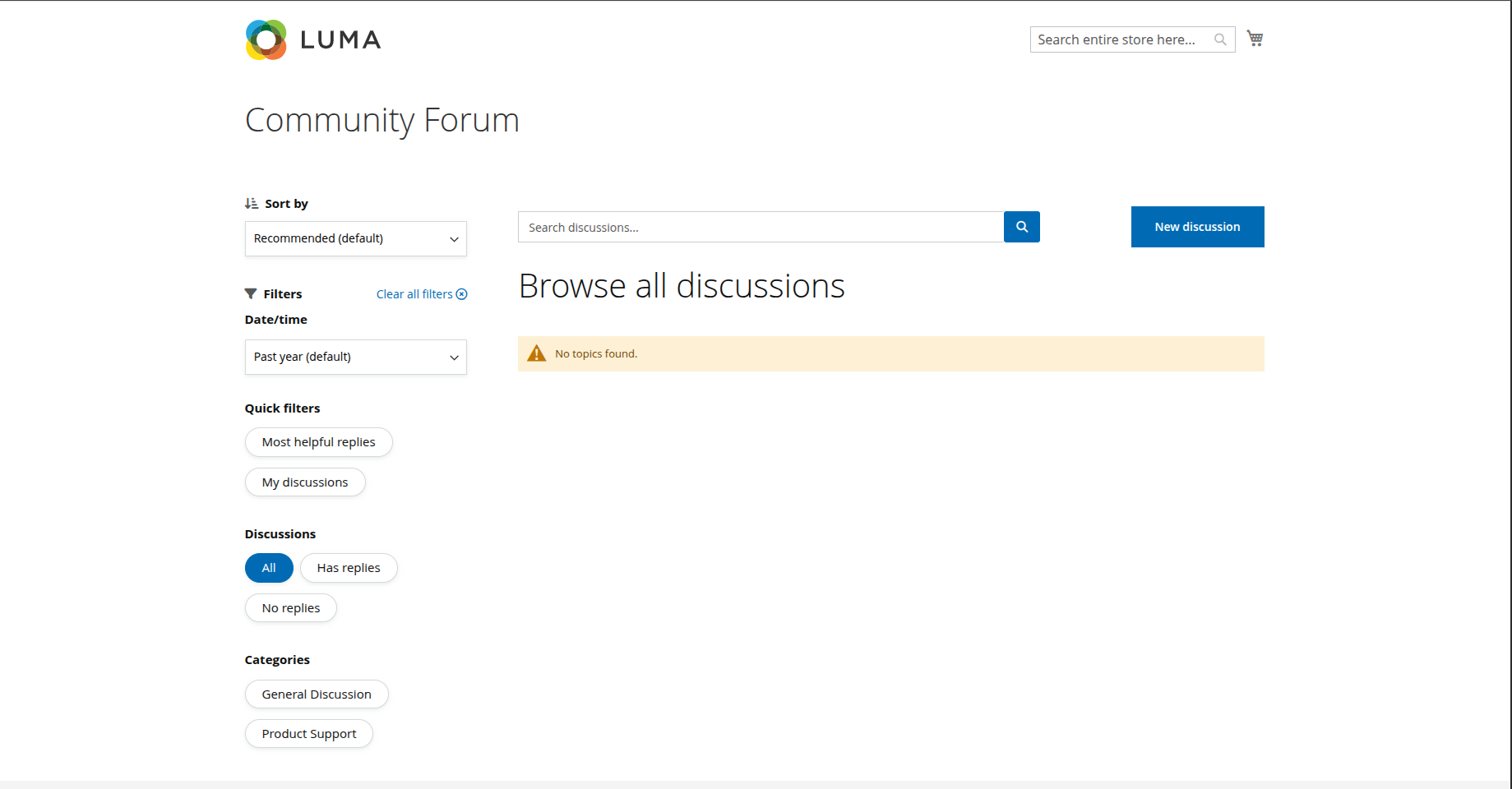Choose the Product Support category
Viewport: 1512px width, 789px height.
tap(308, 734)
